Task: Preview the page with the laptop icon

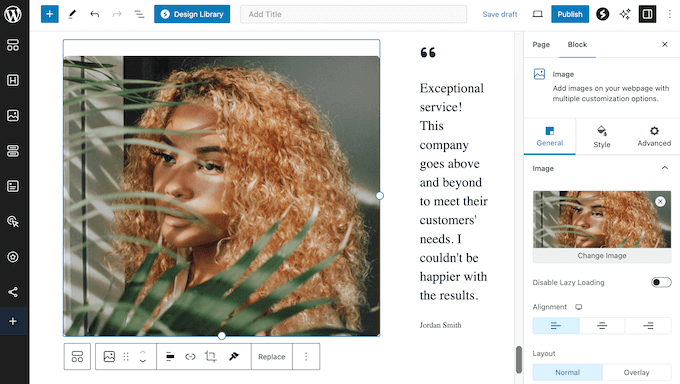Action: pos(537,14)
